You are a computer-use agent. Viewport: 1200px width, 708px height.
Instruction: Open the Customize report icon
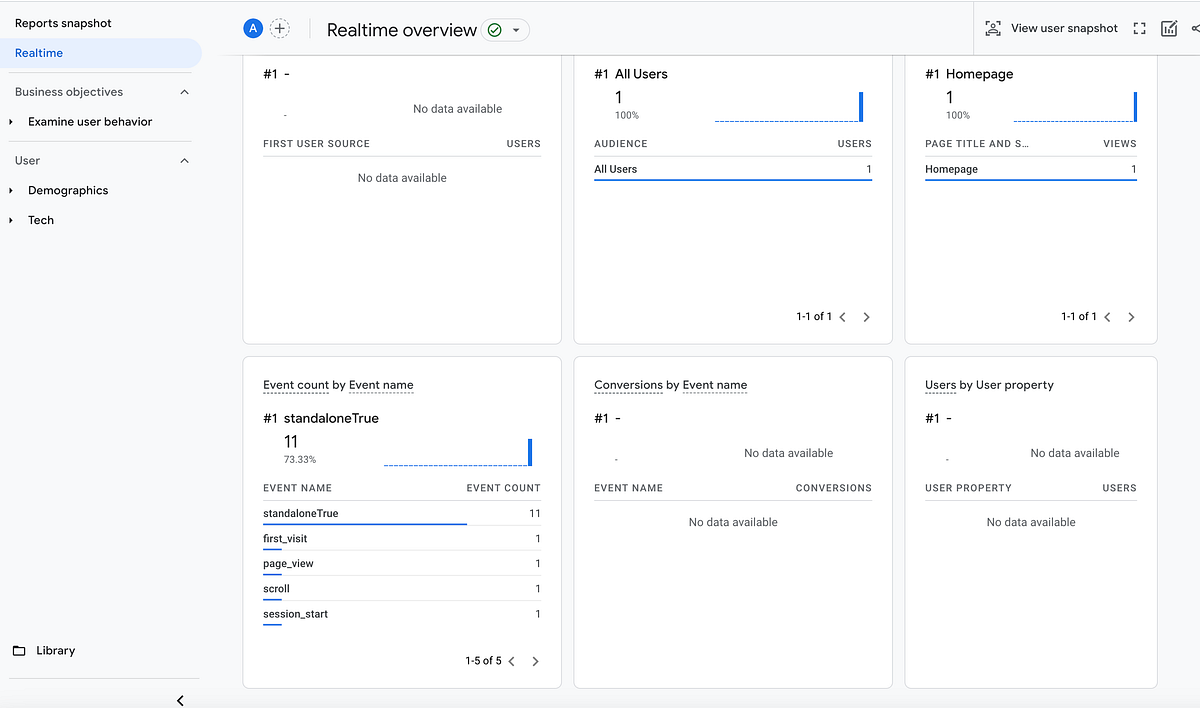click(x=1168, y=28)
